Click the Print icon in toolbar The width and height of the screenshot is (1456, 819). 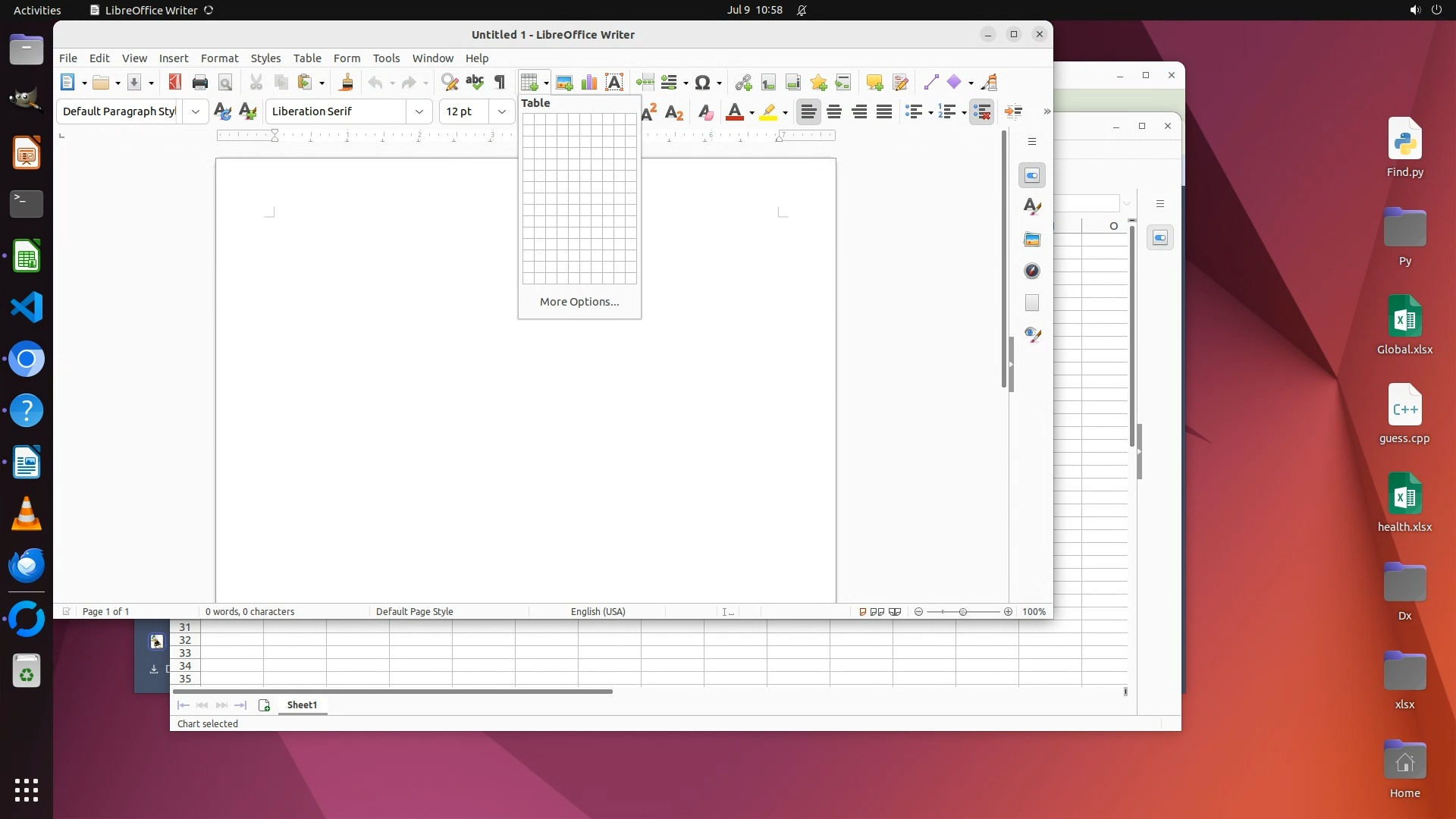coord(200,83)
